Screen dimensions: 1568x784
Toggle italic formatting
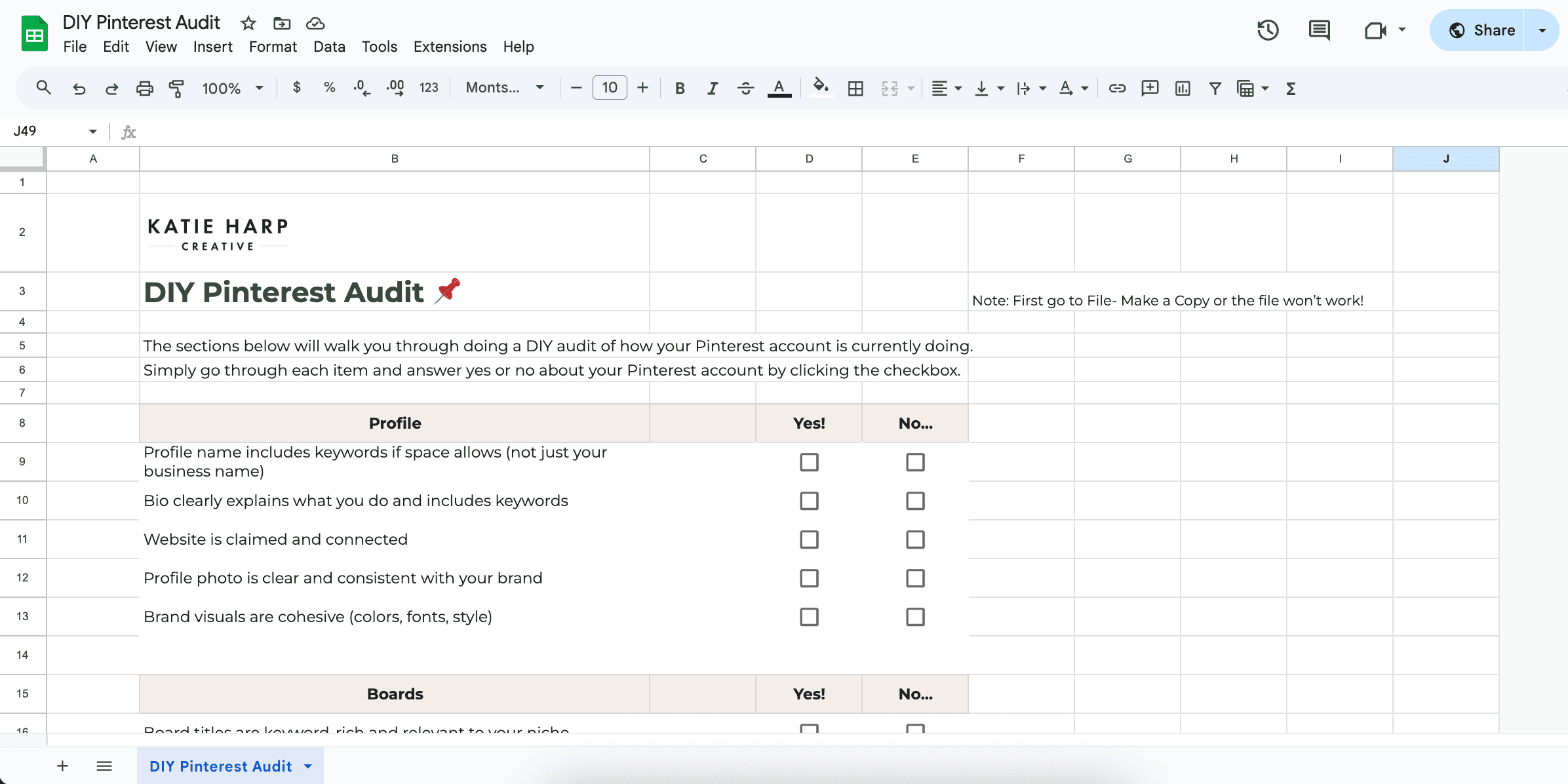pyautogui.click(x=713, y=88)
